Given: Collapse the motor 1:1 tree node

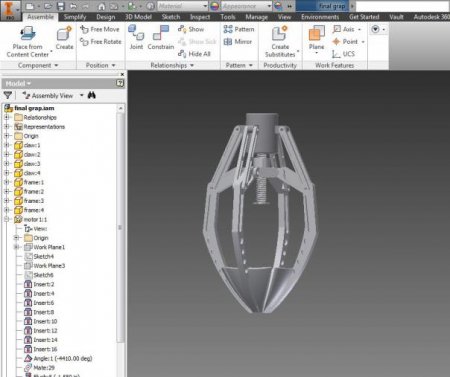Looking at the screenshot, I should tap(7, 219).
